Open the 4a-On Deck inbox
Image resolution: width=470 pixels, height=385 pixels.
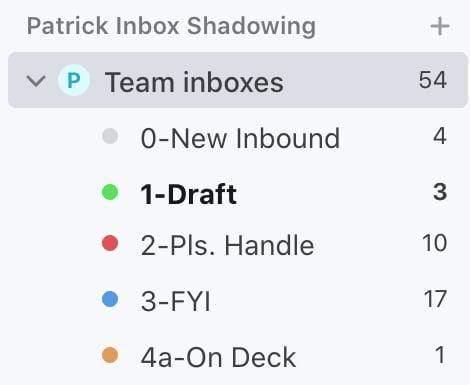218,357
